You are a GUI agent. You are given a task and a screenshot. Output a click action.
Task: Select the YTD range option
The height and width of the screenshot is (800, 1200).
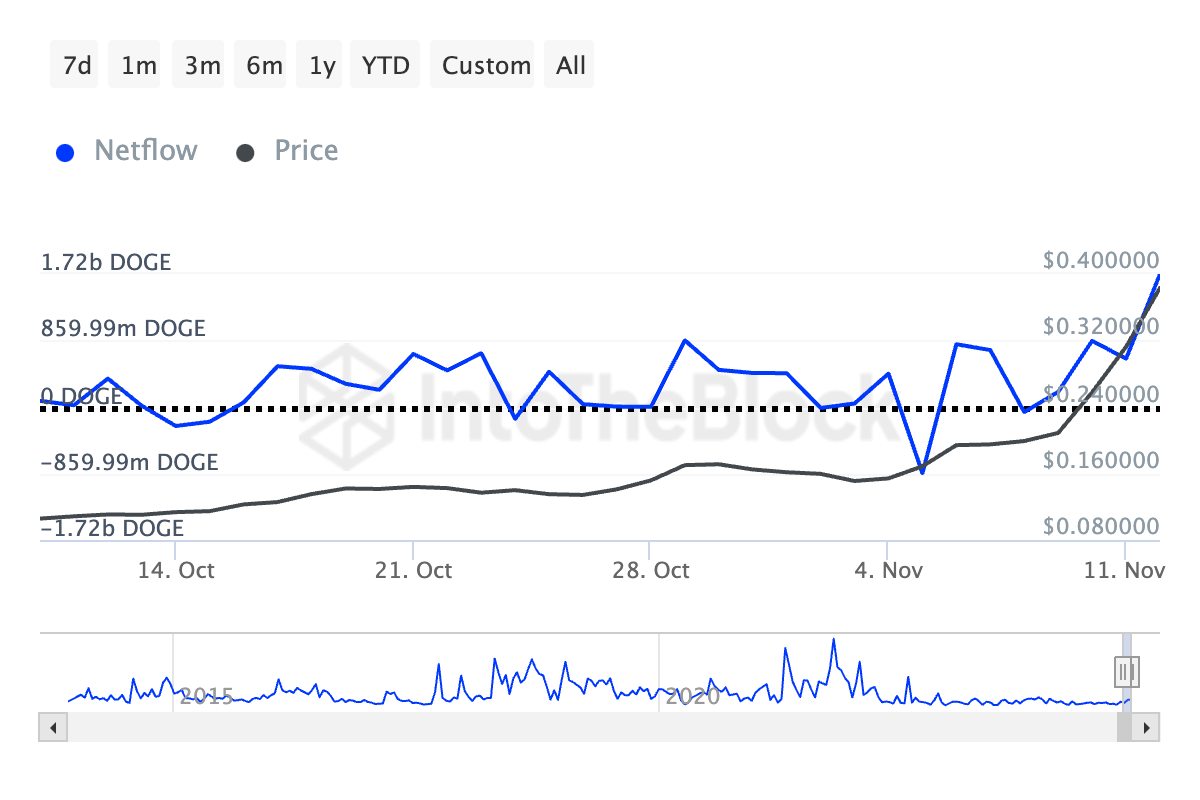tap(385, 66)
